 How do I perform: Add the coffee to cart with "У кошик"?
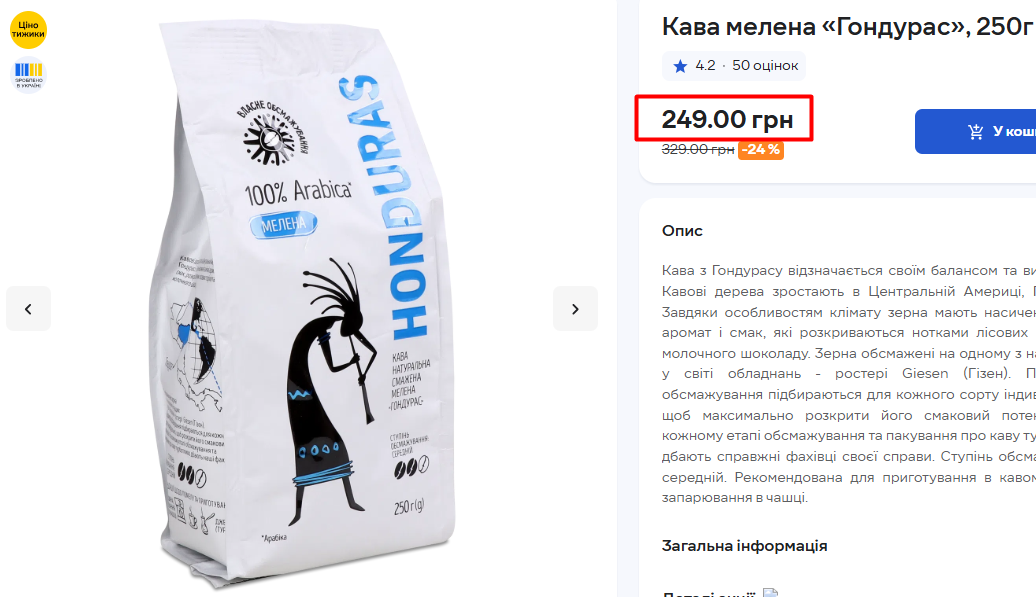[976, 131]
